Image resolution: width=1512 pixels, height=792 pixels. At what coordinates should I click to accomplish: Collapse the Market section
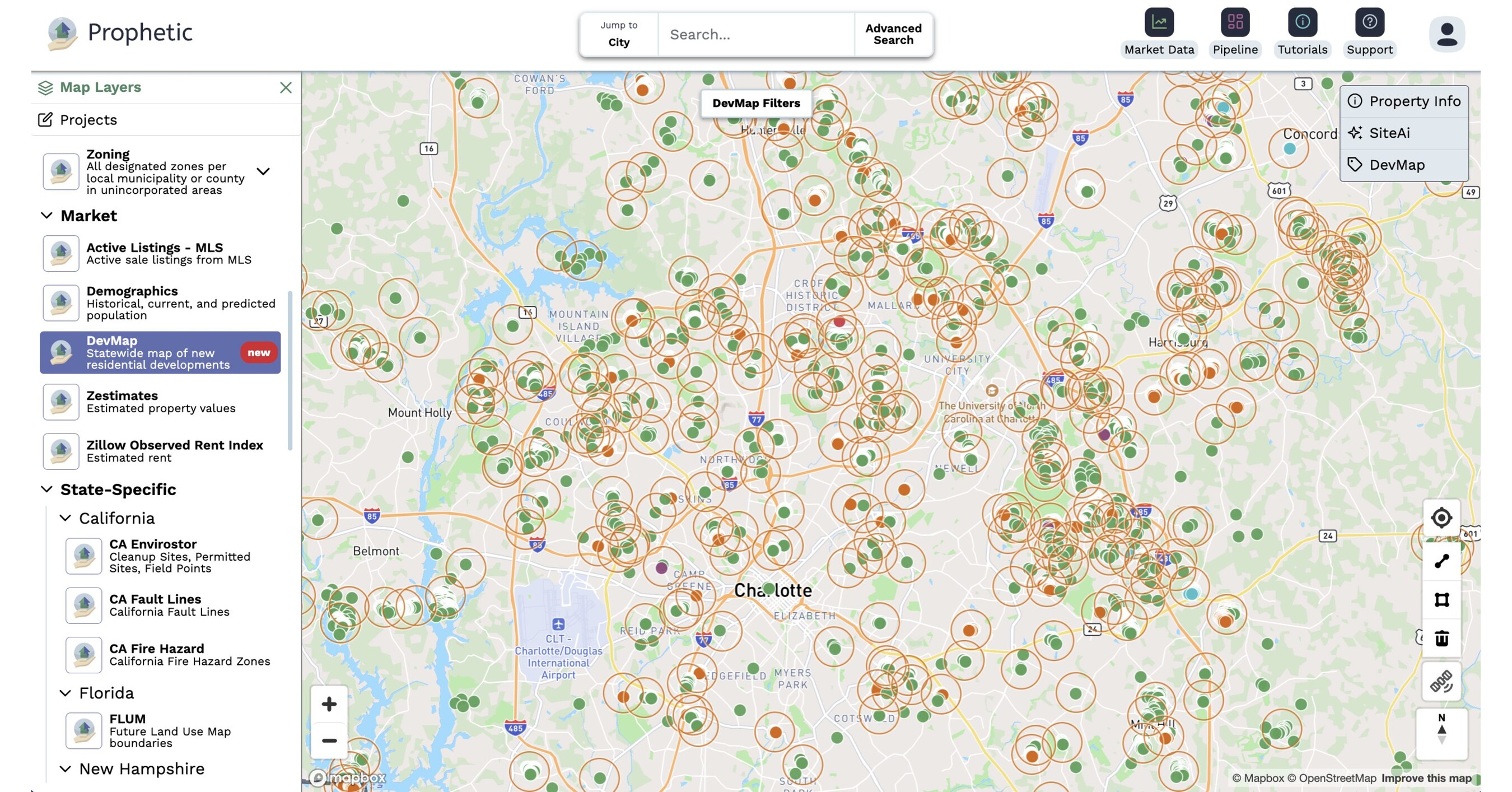click(x=46, y=216)
